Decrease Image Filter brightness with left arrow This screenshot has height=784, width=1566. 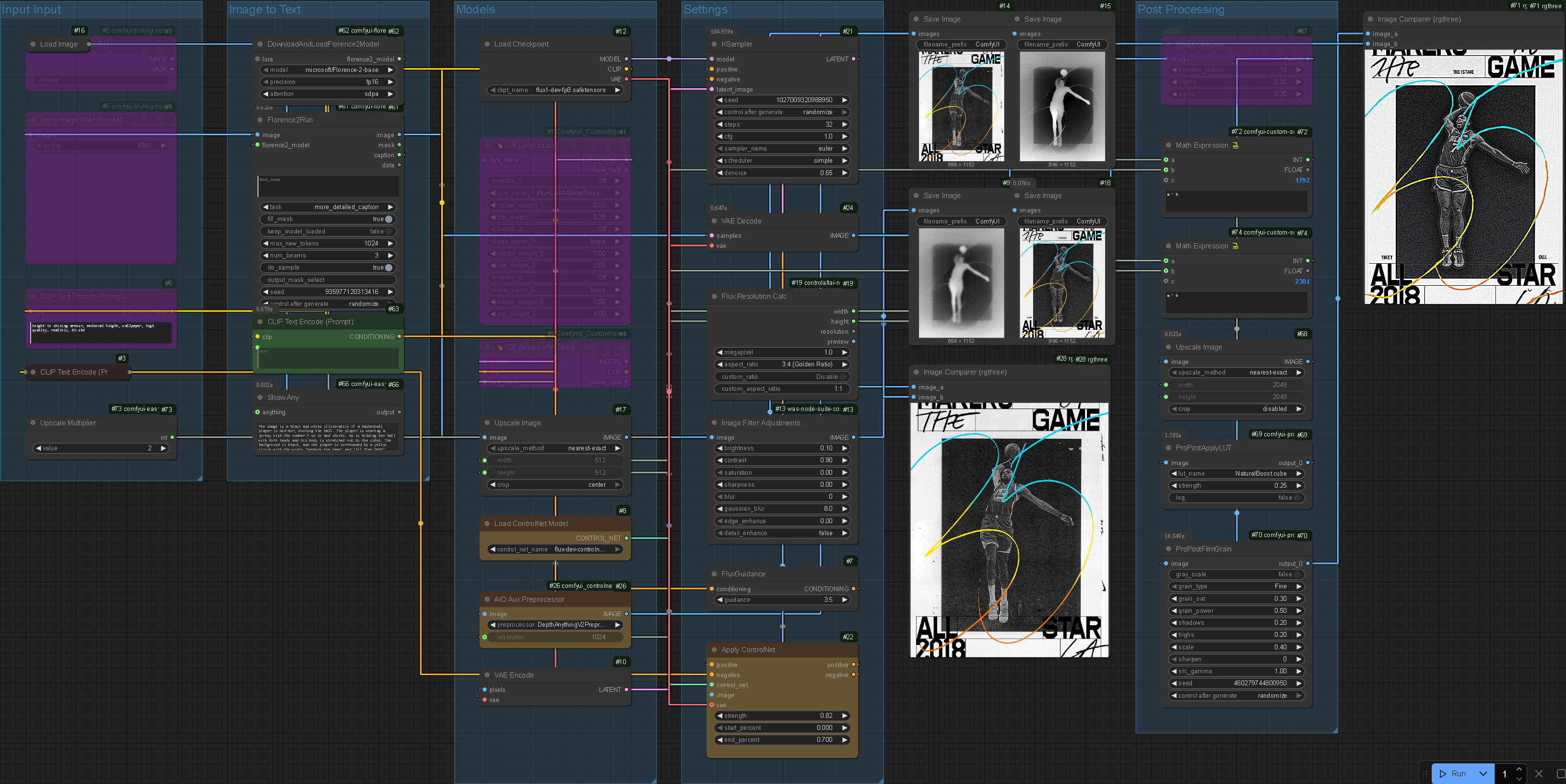click(720, 448)
